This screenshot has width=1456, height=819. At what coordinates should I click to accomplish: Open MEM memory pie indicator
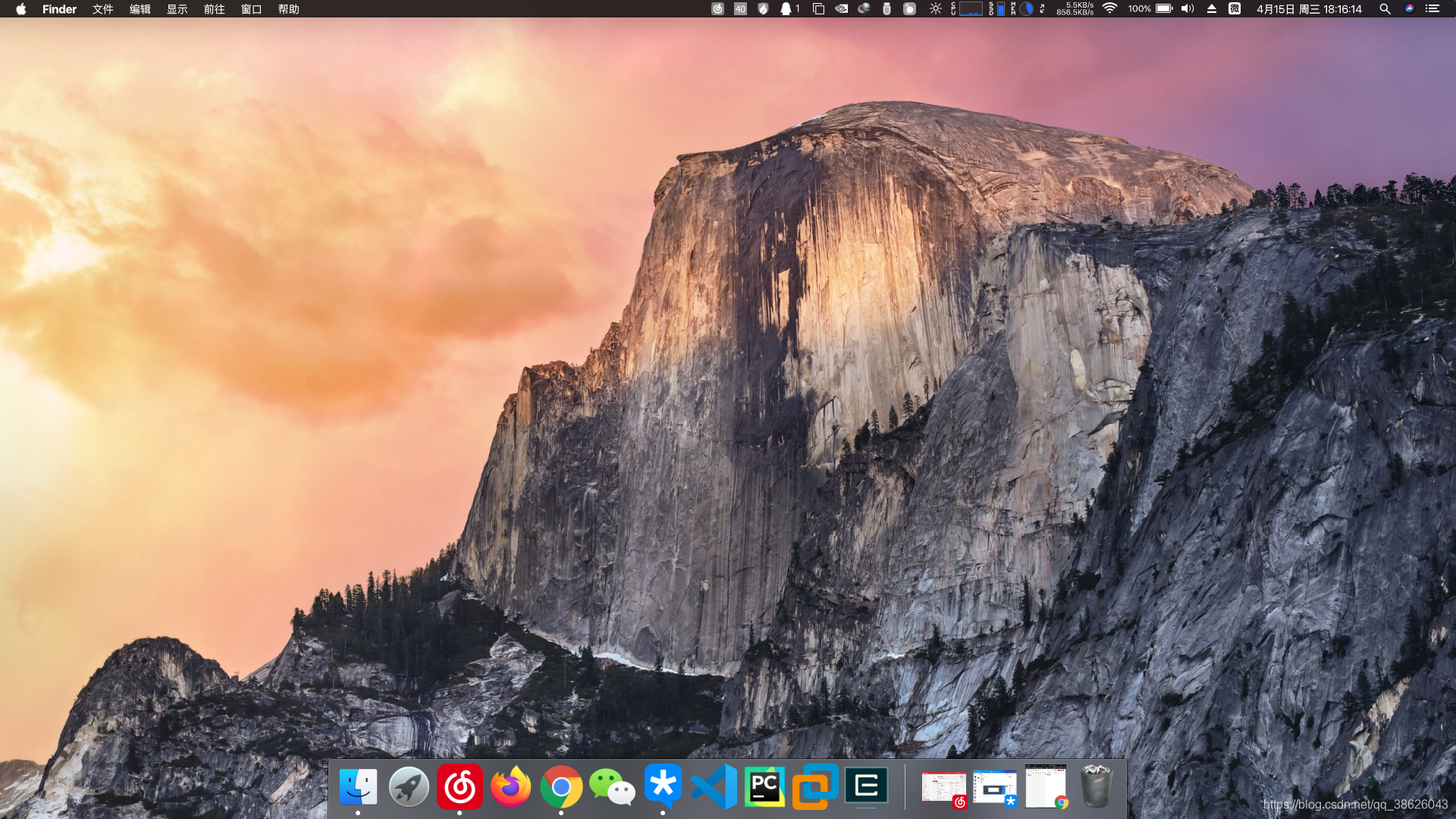point(1021,9)
